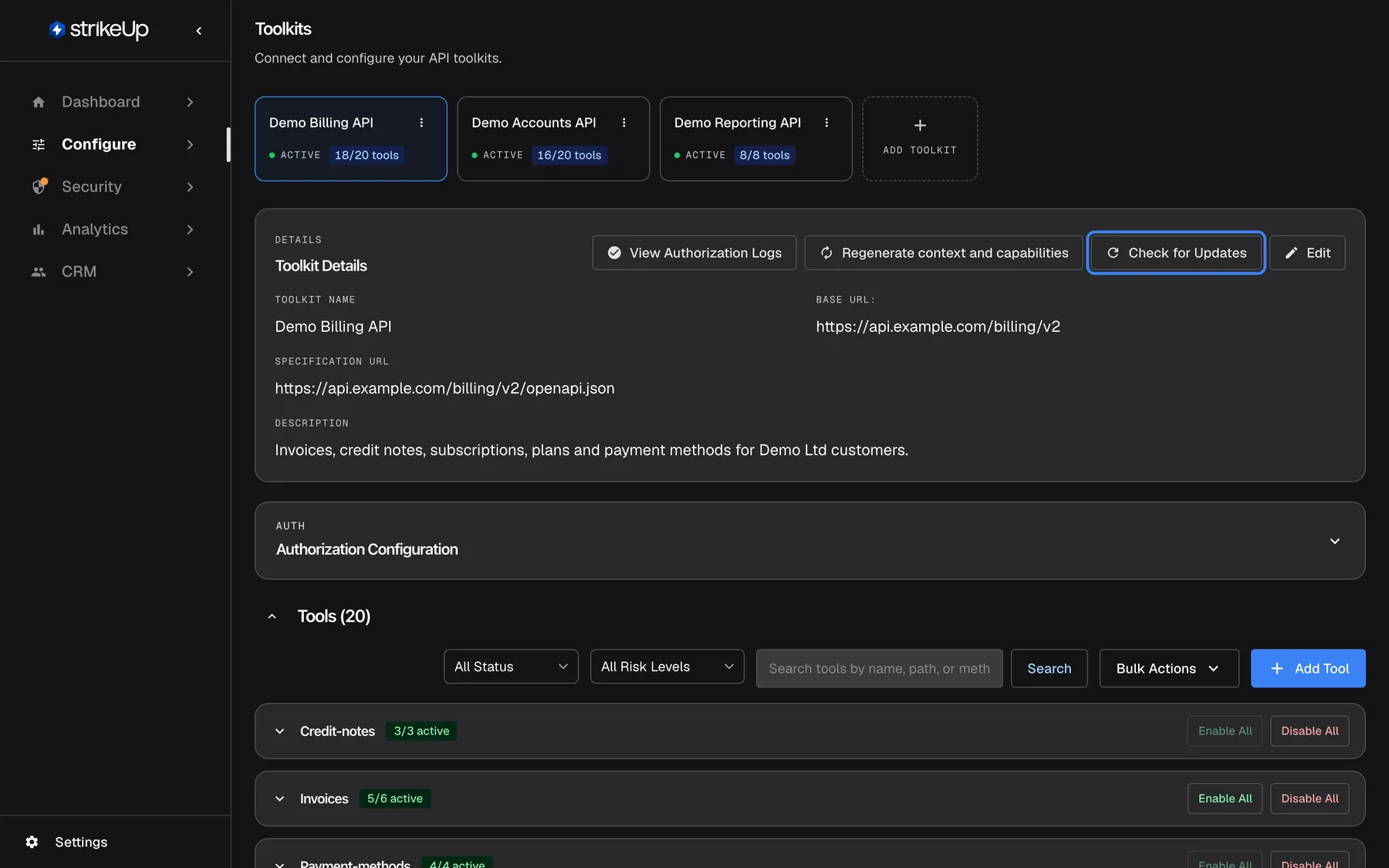Select the Demo Reporting API toolkit card
The height and width of the screenshot is (868, 1389).
coord(756,139)
